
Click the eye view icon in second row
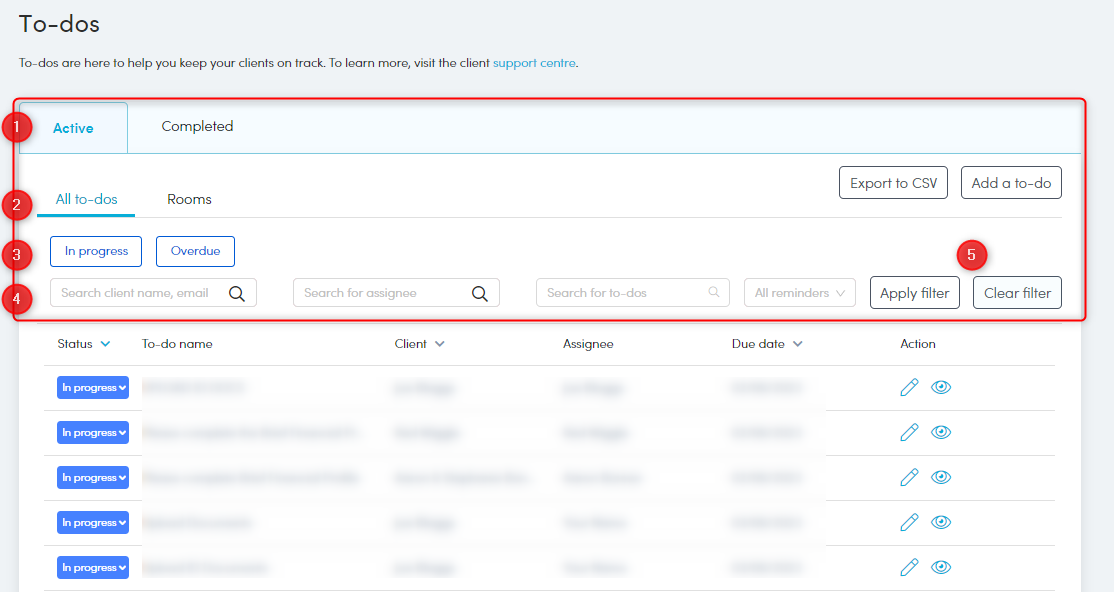coord(941,432)
